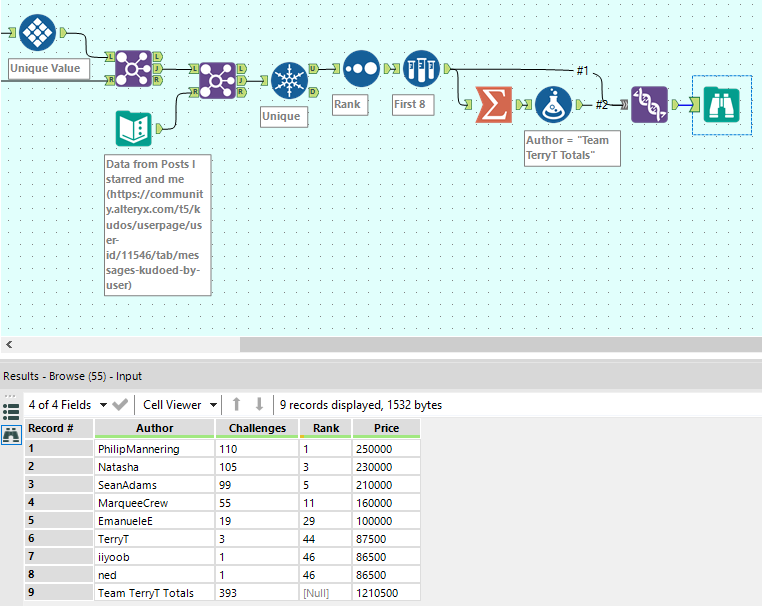This screenshot has width=762, height=606.
Task: Select the Unique snowflake tool
Action: 289,80
